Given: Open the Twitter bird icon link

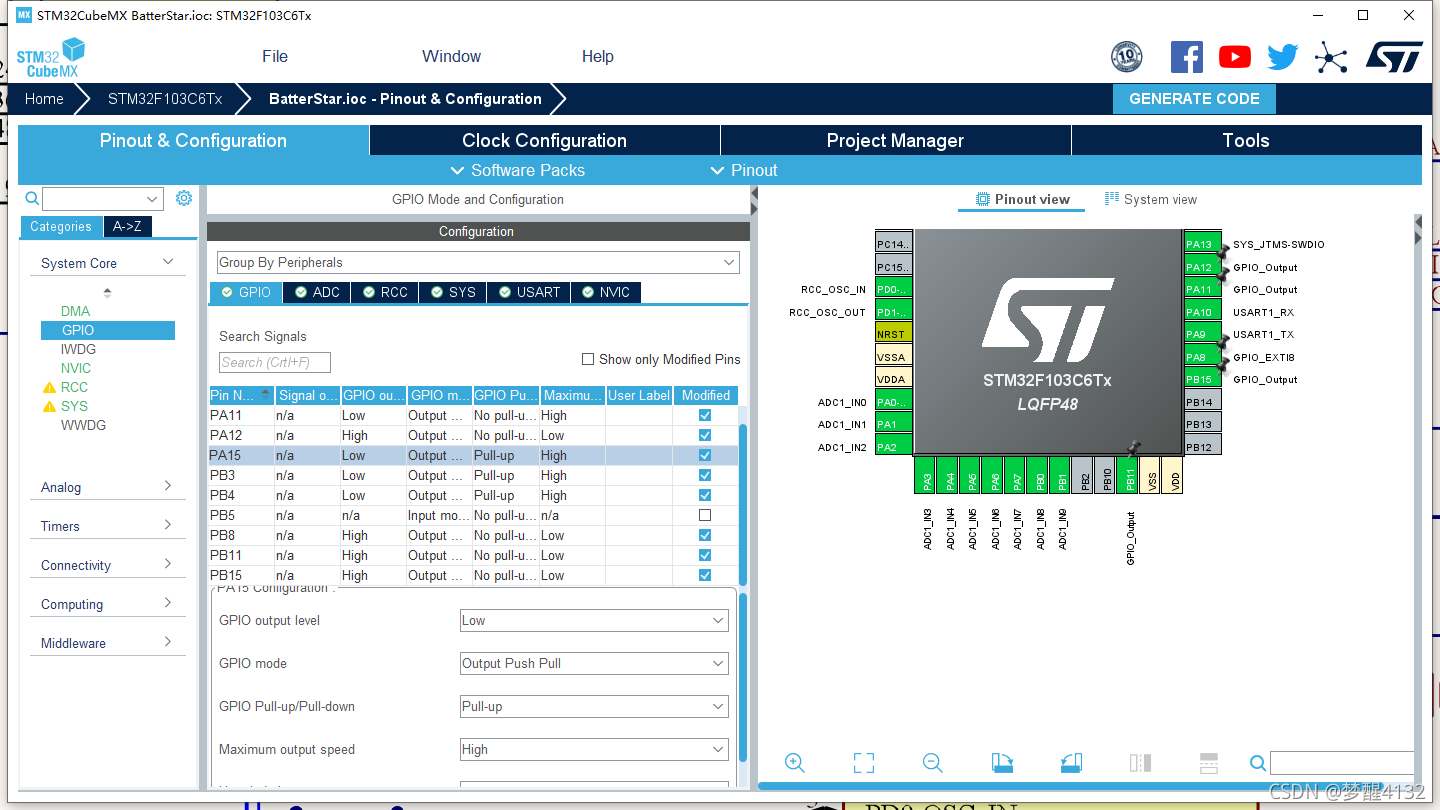Looking at the screenshot, I should pos(1283,57).
